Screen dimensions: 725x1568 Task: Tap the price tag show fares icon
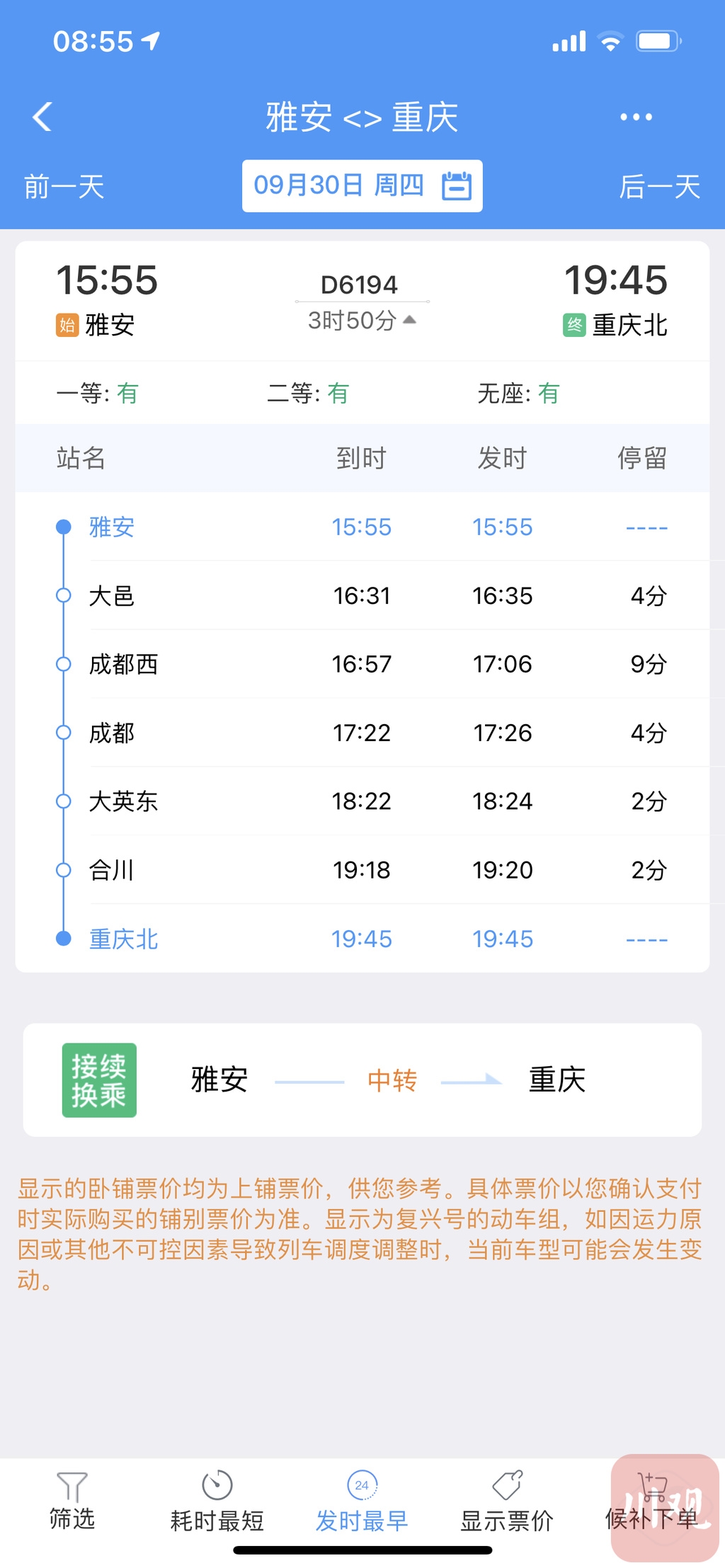pyautogui.click(x=507, y=1485)
